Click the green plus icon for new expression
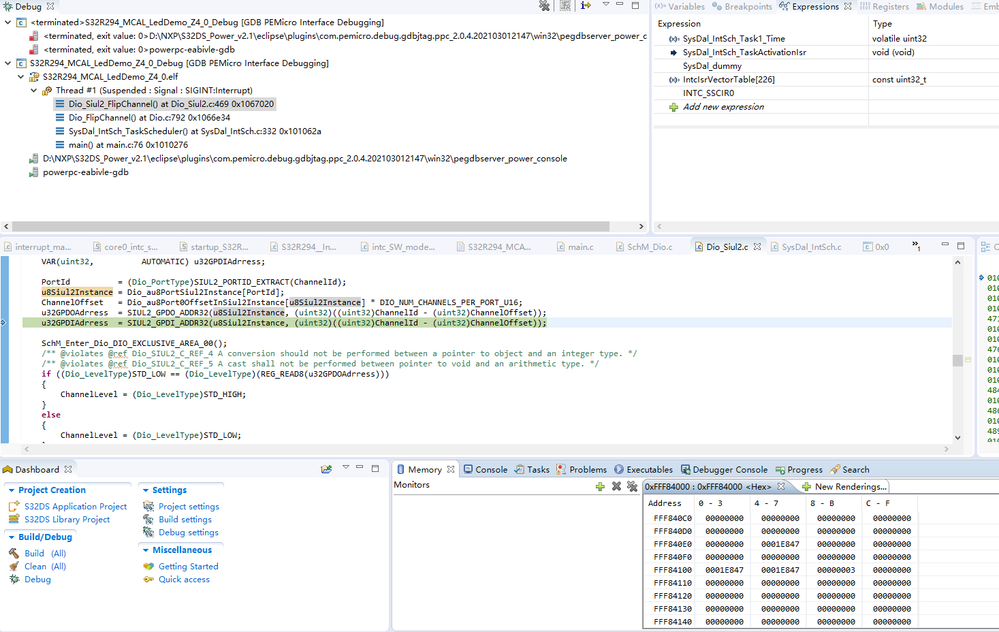The height and width of the screenshot is (632, 999). (673, 107)
